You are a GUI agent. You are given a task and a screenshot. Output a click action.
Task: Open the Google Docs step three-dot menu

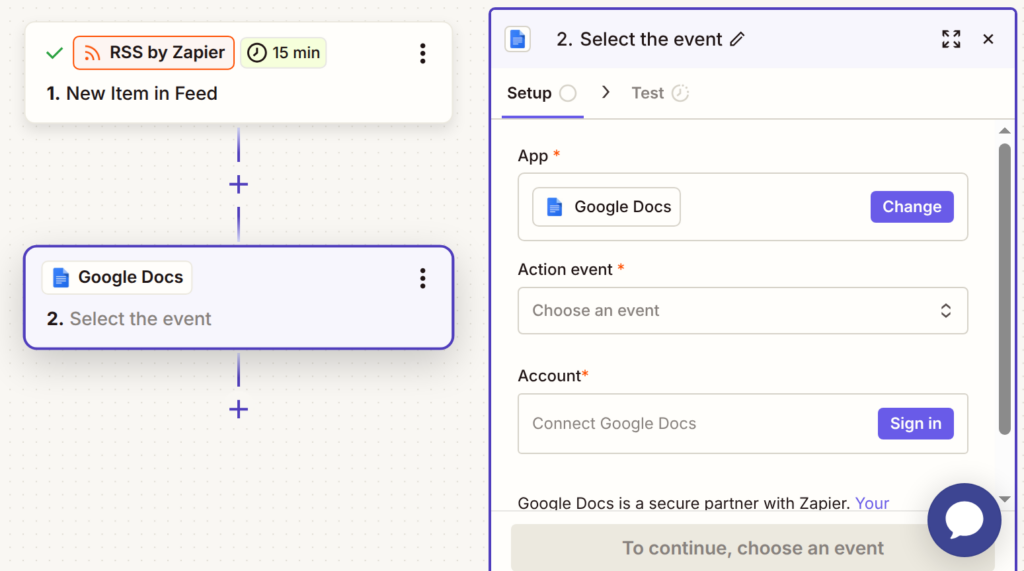point(423,278)
